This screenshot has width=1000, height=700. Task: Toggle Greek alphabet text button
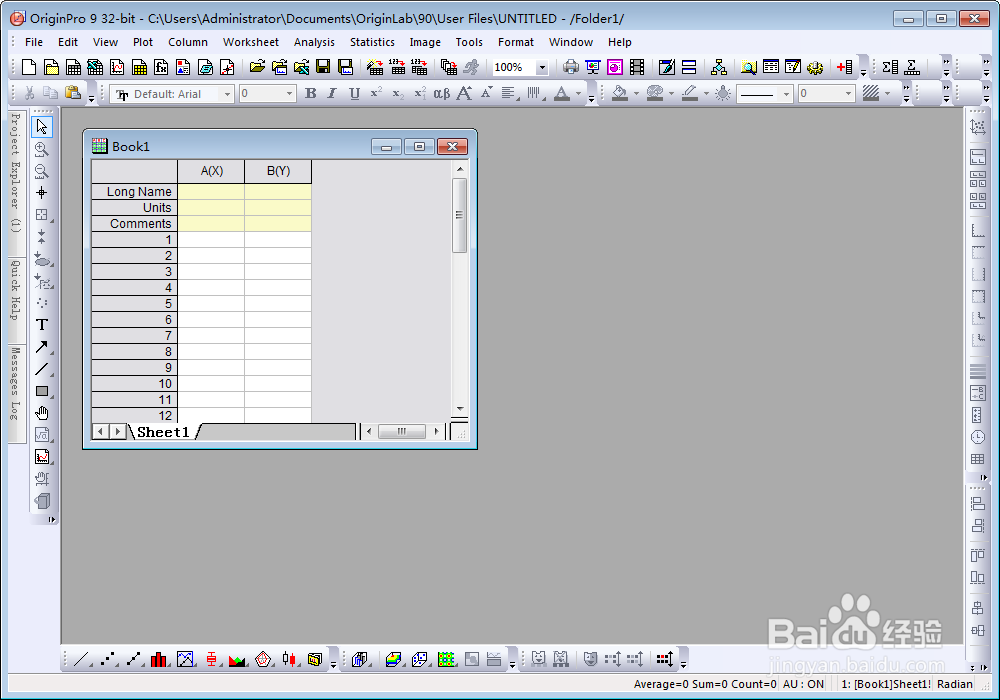coord(441,94)
